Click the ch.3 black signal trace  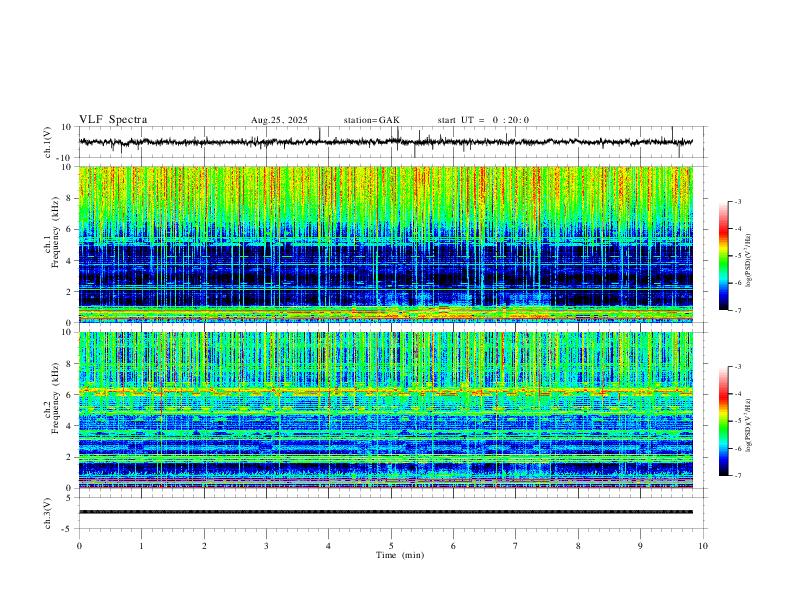(386, 512)
